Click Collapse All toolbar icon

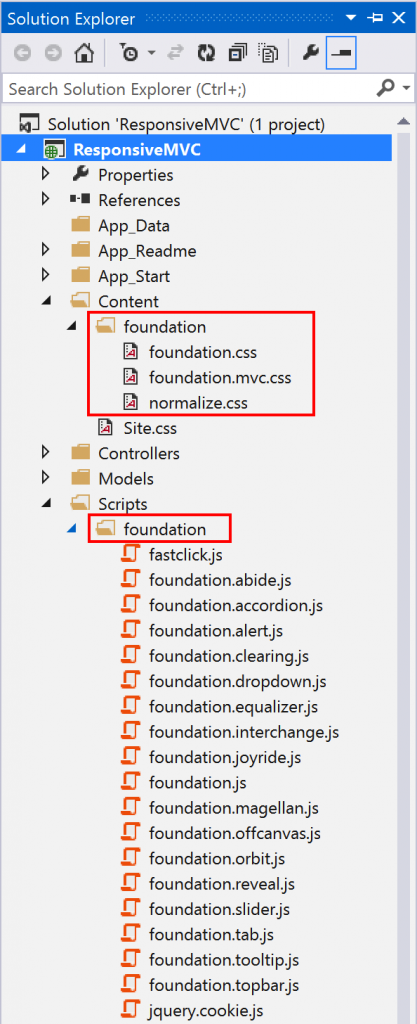click(x=237, y=54)
